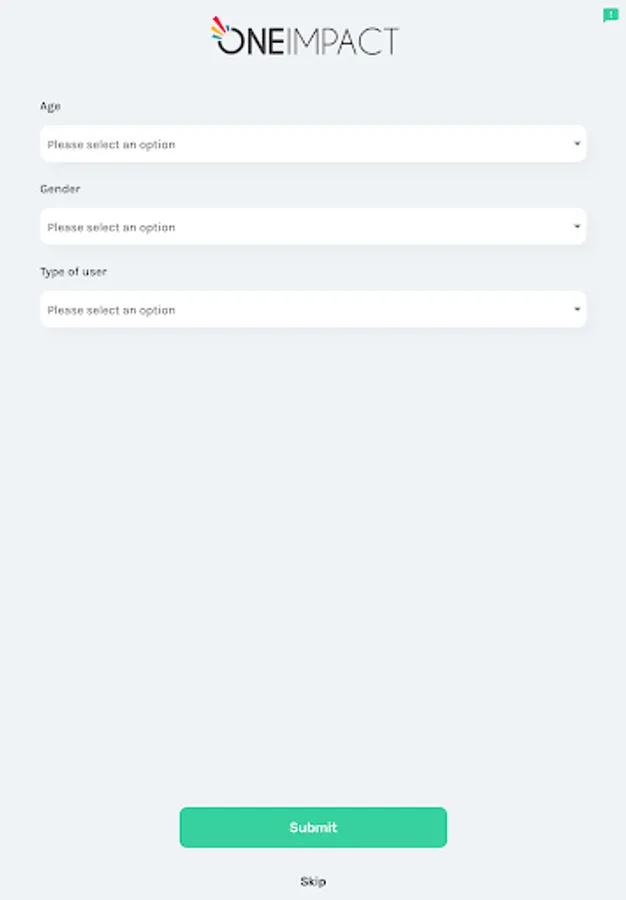This screenshot has width=626, height=900.
Task: Expand the Type of user arrow indicator
Action: click(577, 309)
